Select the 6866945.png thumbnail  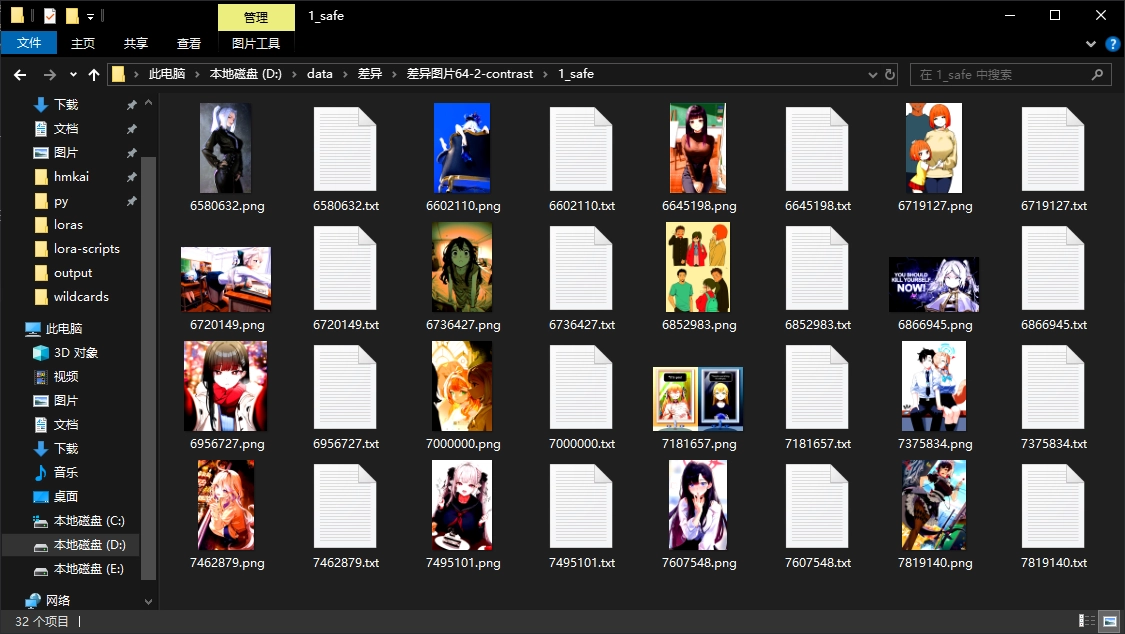tap(934, 284)
